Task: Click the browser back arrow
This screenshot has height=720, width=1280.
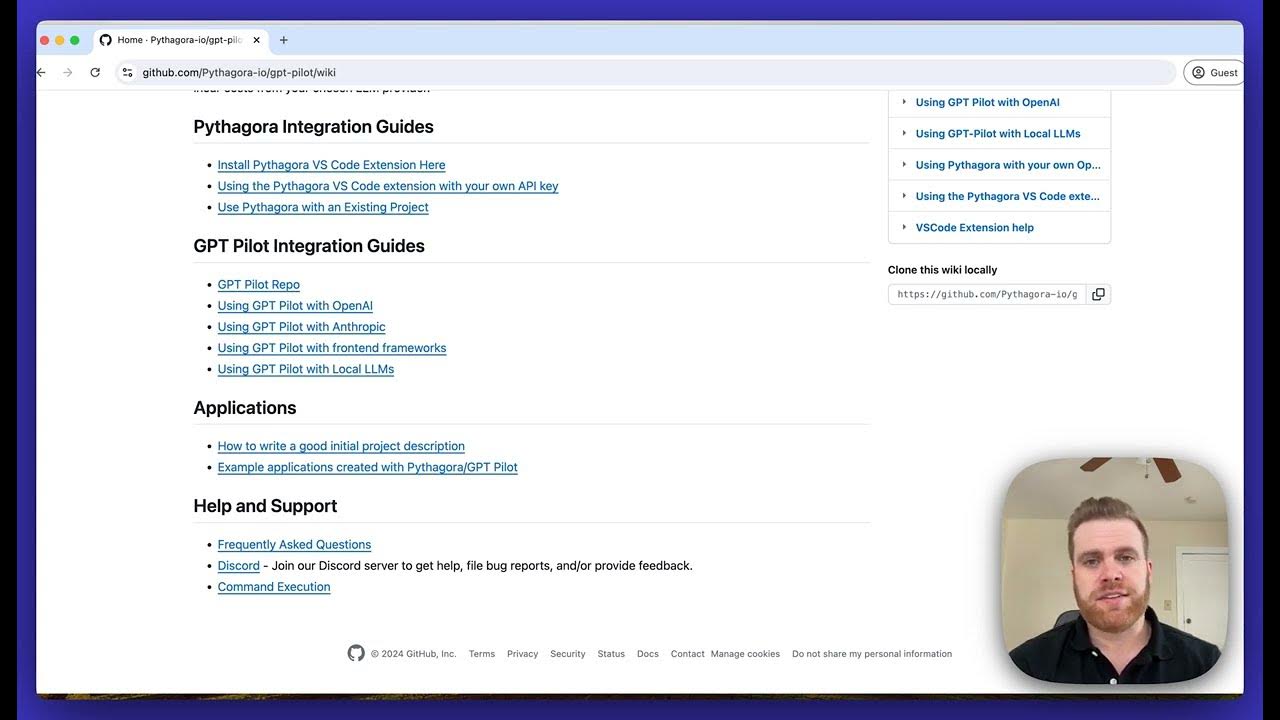Action: [x=41, y=72]
